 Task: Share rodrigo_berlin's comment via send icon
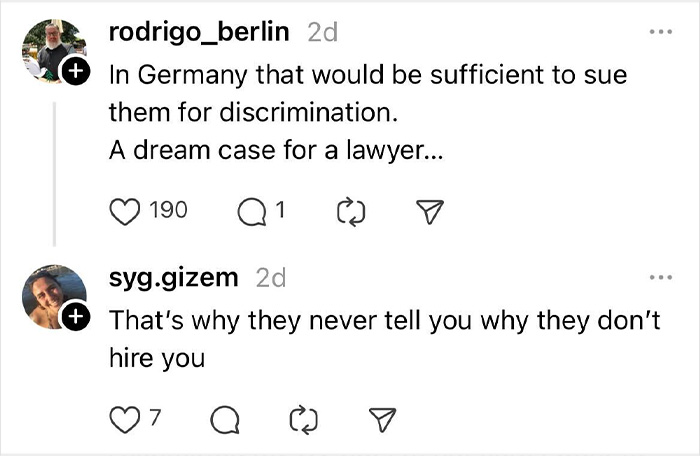[430, 212]
